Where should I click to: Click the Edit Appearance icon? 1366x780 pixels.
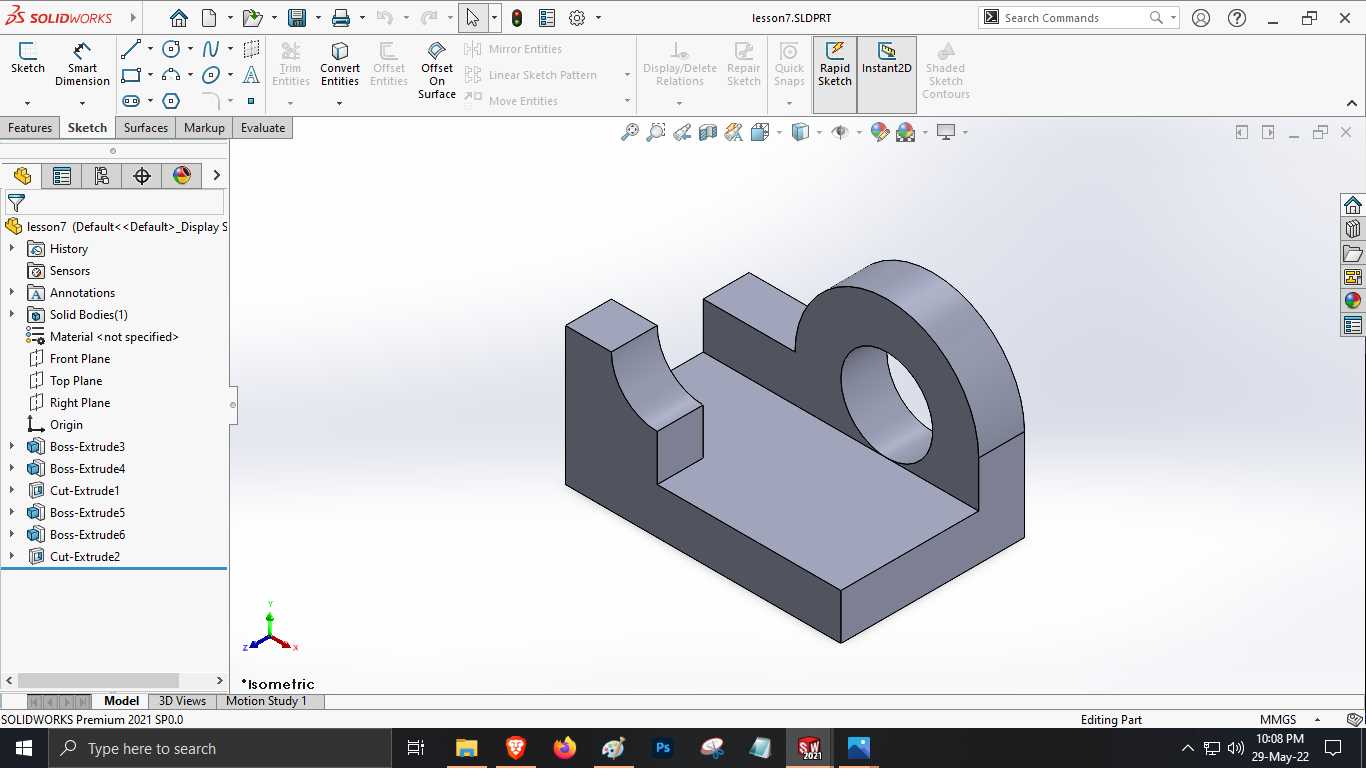(880, 132)
